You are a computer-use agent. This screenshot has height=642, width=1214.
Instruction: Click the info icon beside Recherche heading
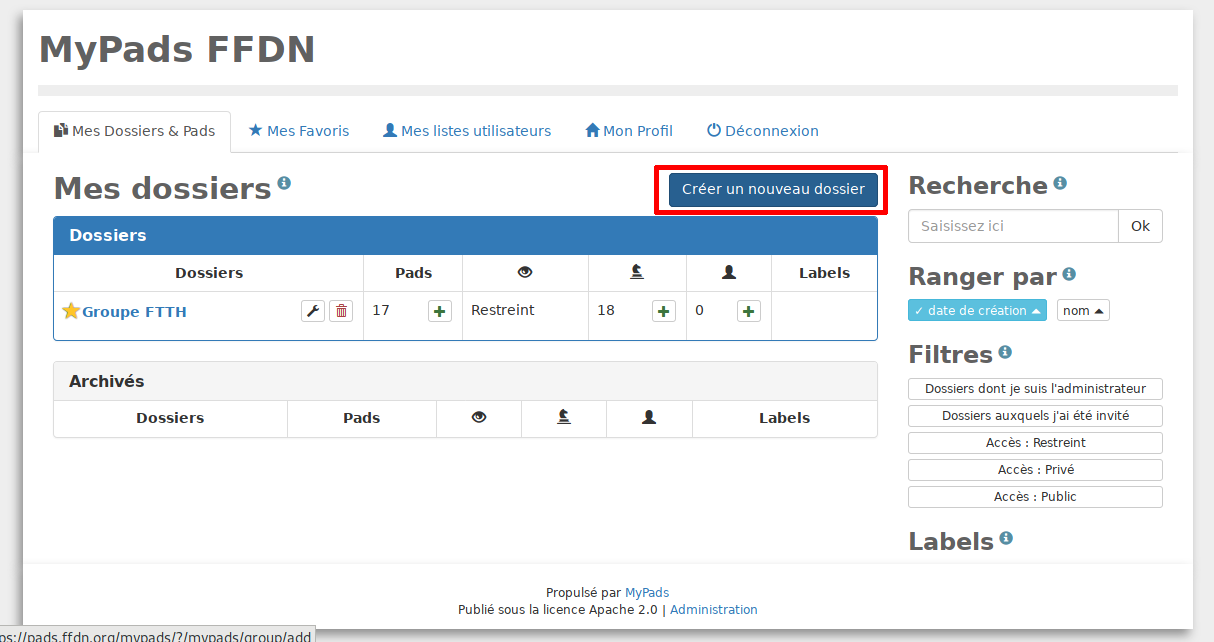pyautogui.click(x=1060, y=183)
